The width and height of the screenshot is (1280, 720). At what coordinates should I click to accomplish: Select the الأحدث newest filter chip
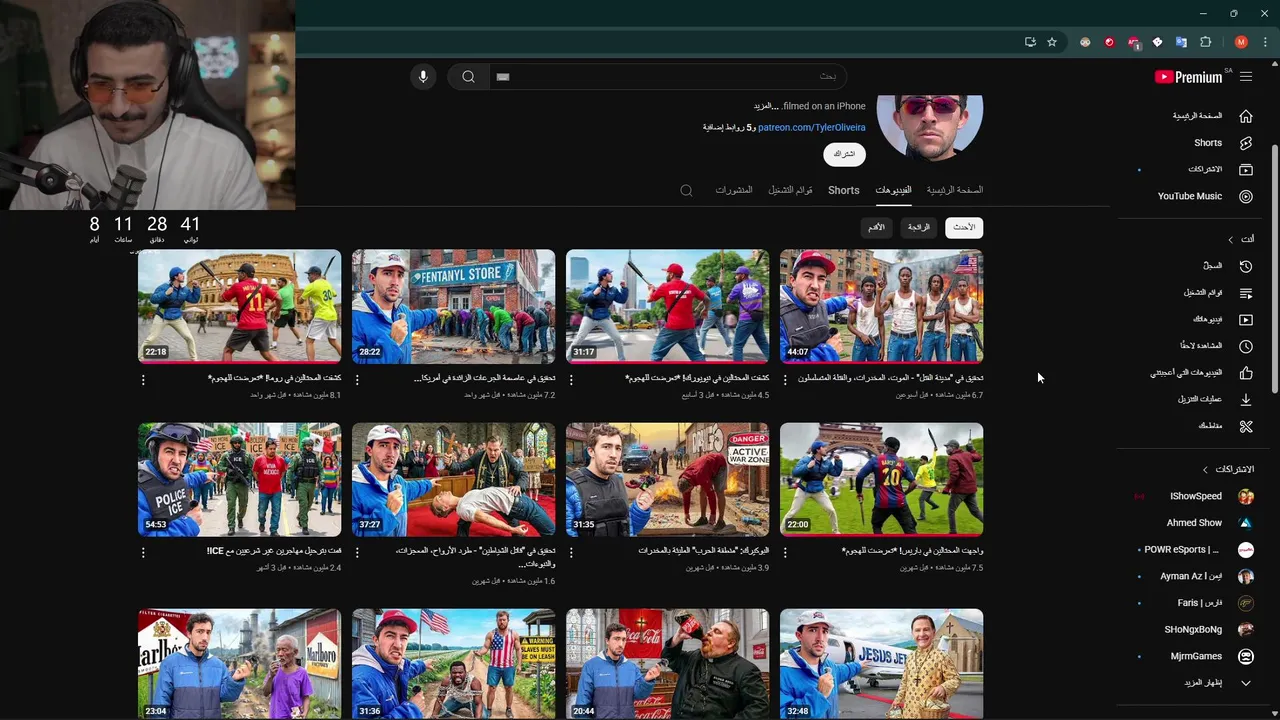pyautogui.click(x=964, y=227)
